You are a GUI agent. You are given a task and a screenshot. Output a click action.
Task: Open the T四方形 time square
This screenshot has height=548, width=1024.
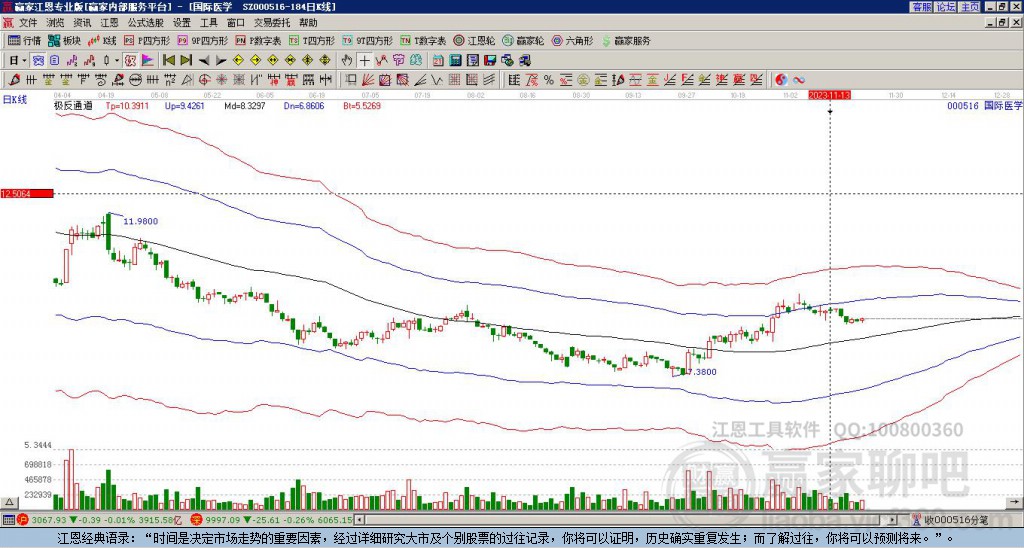click(312, 40)
